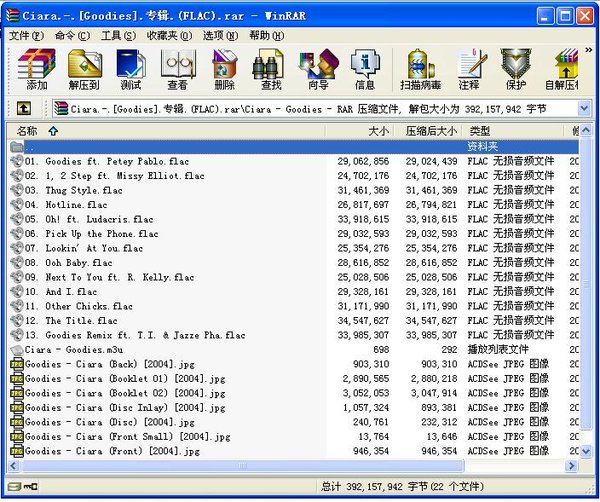Select Ciara - Goodies.m3u playlist file
This screenshot has width=600, height=502.
(x=71, y=350)
